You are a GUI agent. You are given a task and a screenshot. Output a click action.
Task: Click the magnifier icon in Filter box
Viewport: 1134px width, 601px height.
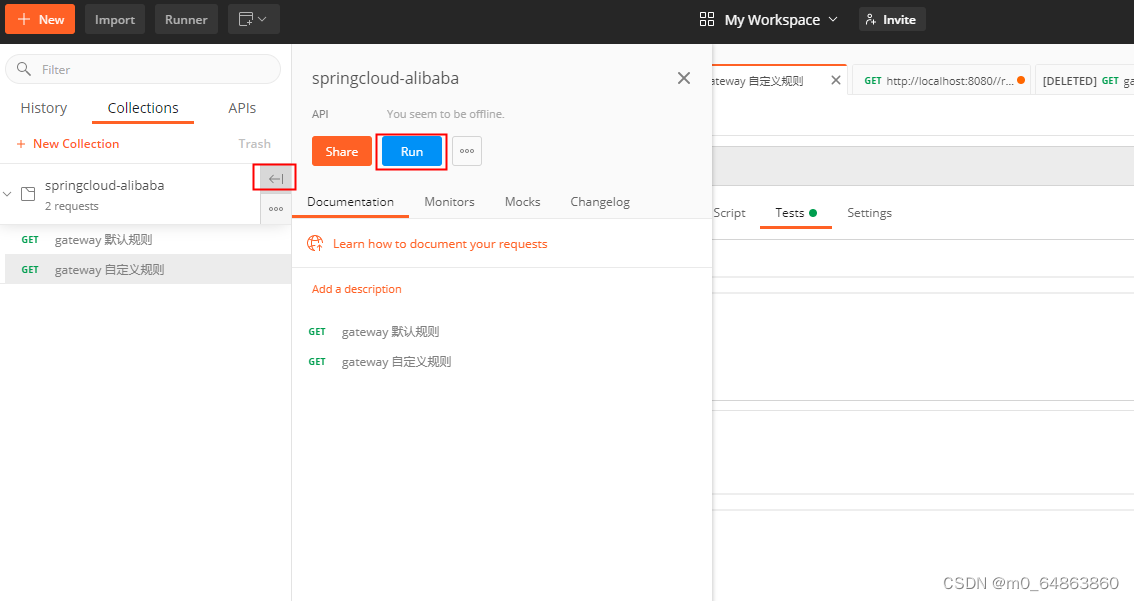pyautogui.click(x=24, y=69)
